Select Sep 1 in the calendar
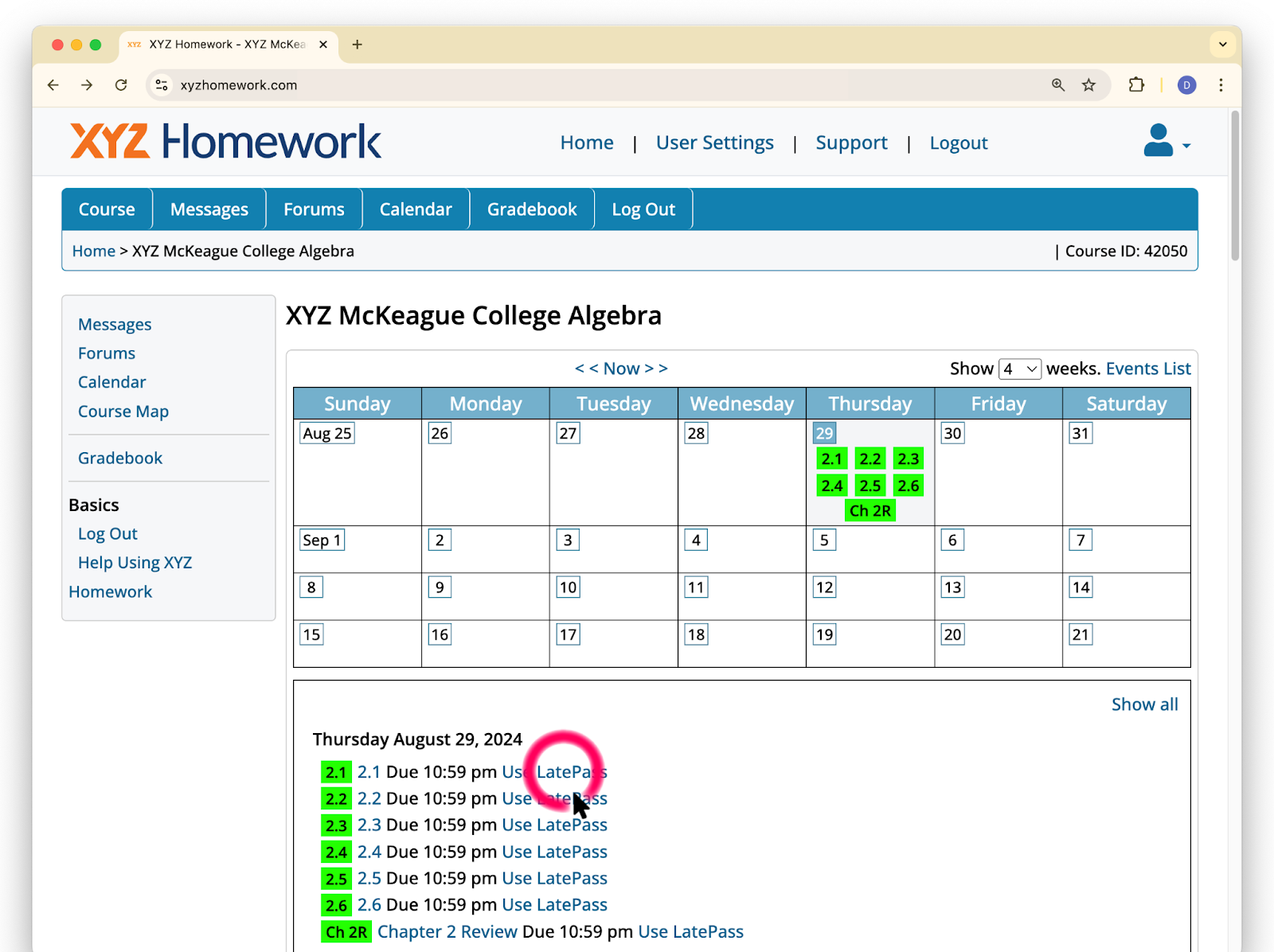The height and width of the screenshot is (952, 1274). (x=322, y=540)
